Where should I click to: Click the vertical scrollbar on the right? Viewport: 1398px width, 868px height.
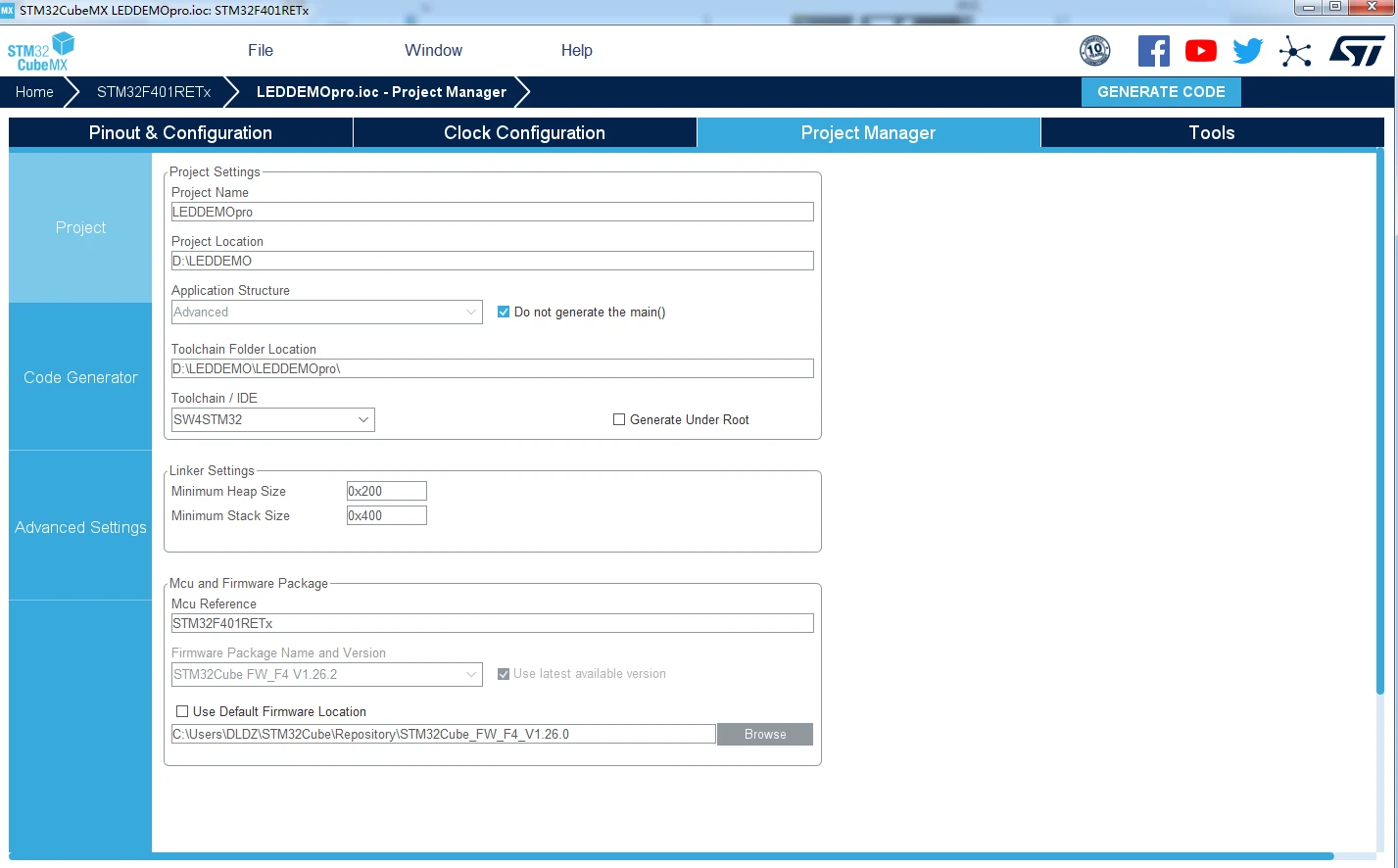[x=1380, y=421]
